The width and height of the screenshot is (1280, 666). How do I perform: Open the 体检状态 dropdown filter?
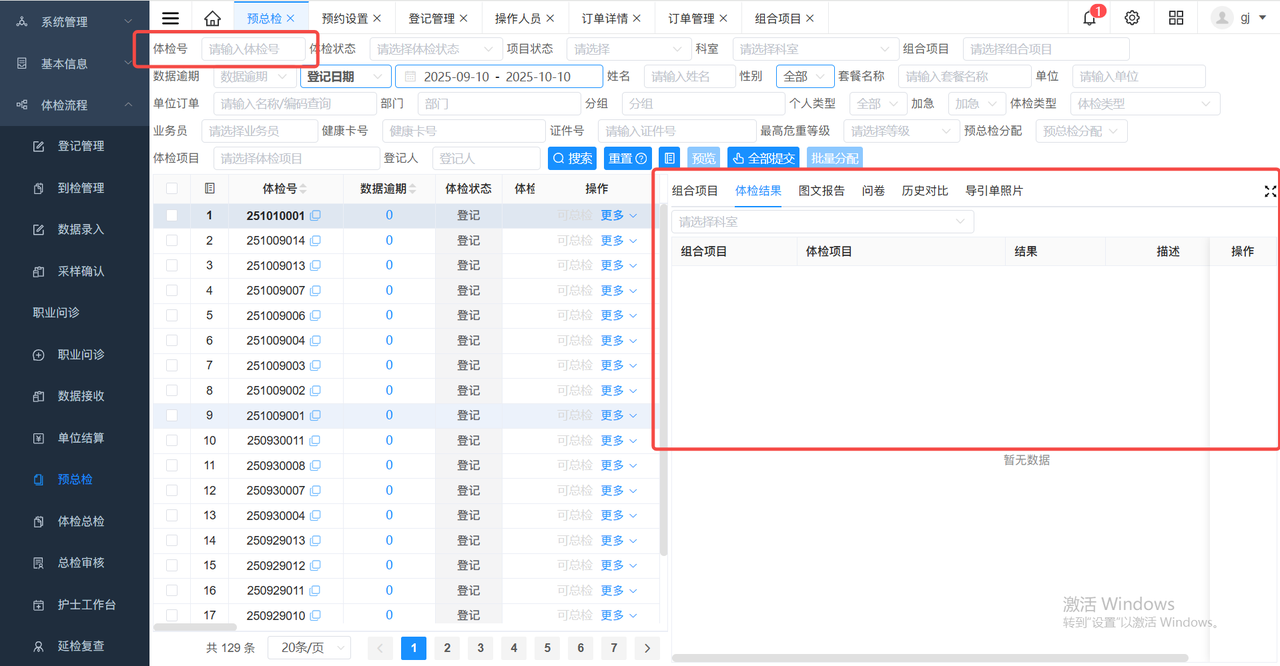point(435,49)
